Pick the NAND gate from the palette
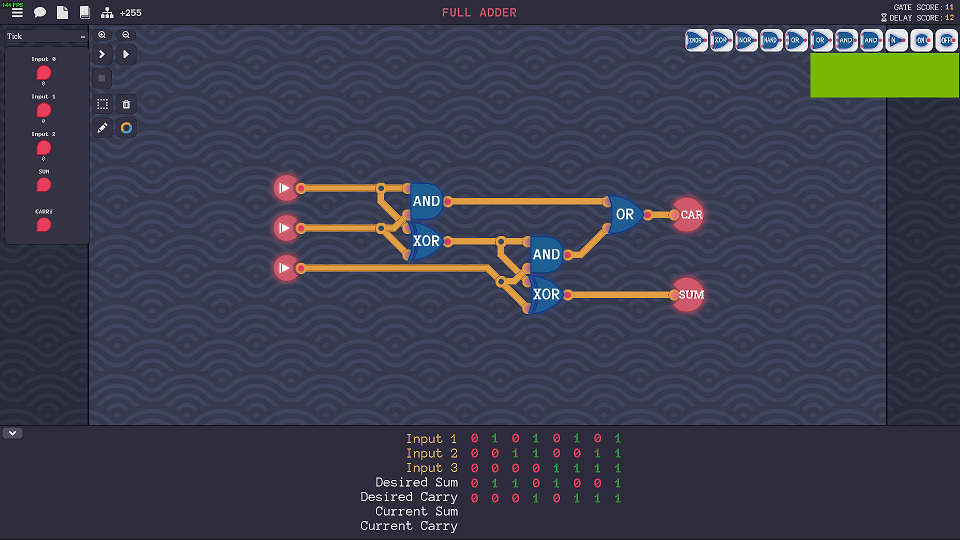 pyautogui.click(x=771, y=41)
